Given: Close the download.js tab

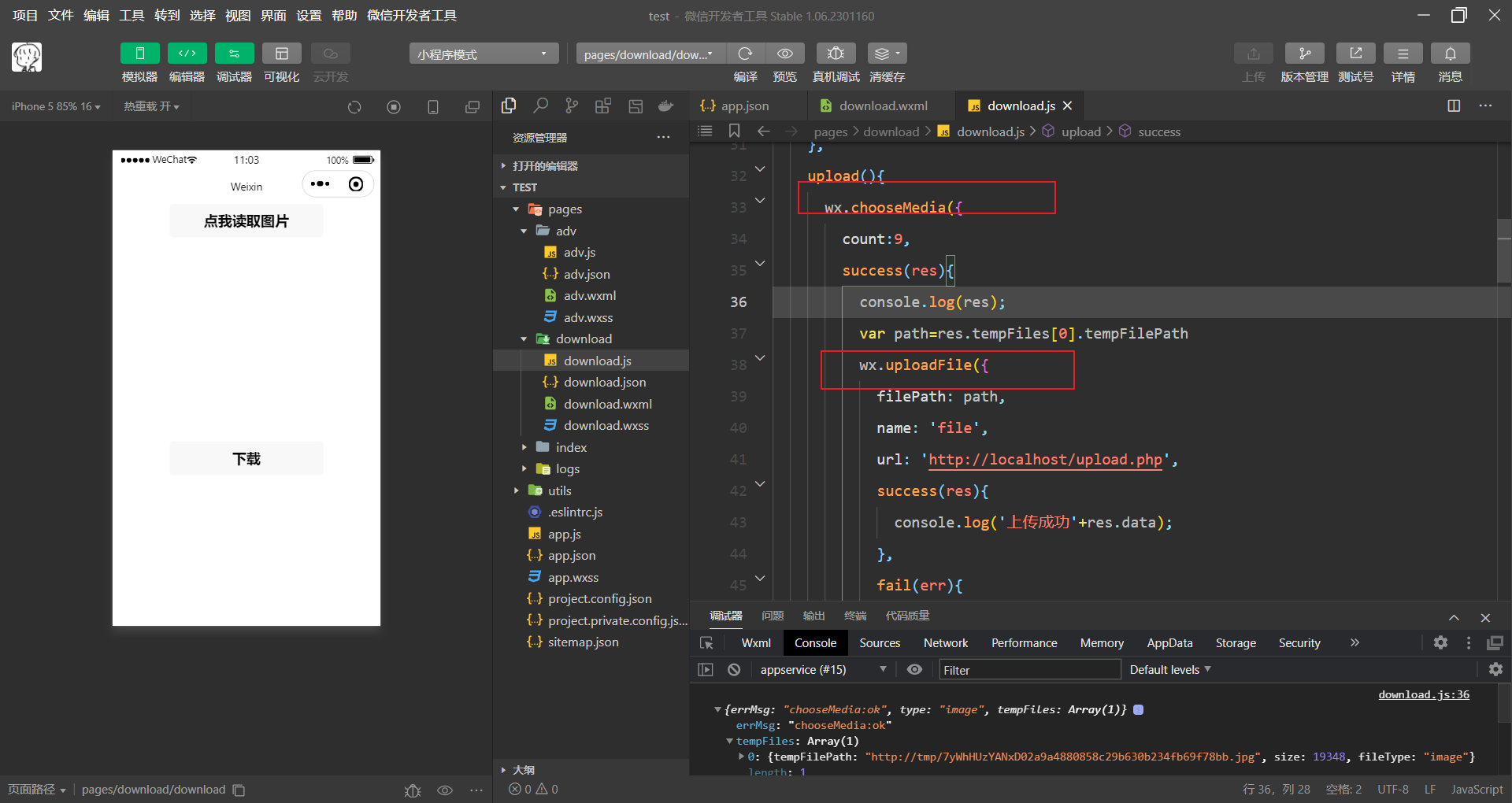Looking at the screenshot, I should [1067, 105].
